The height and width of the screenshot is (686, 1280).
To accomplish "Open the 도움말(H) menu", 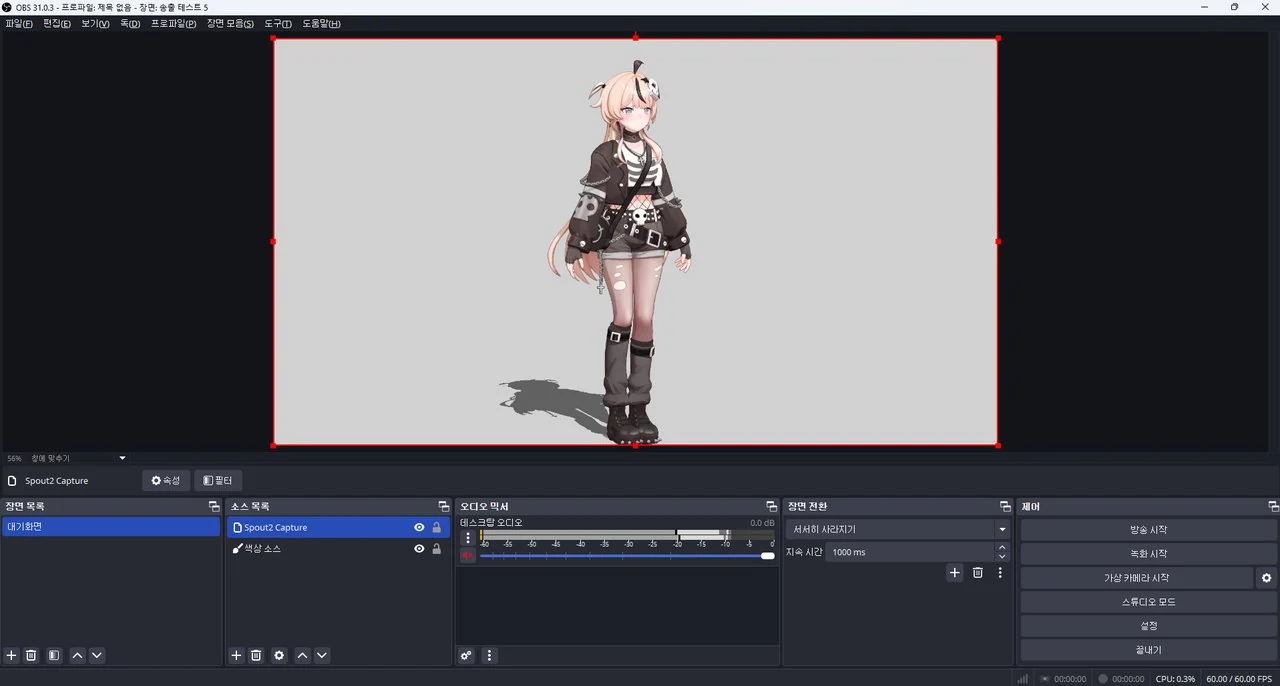I will pos(321,23).
